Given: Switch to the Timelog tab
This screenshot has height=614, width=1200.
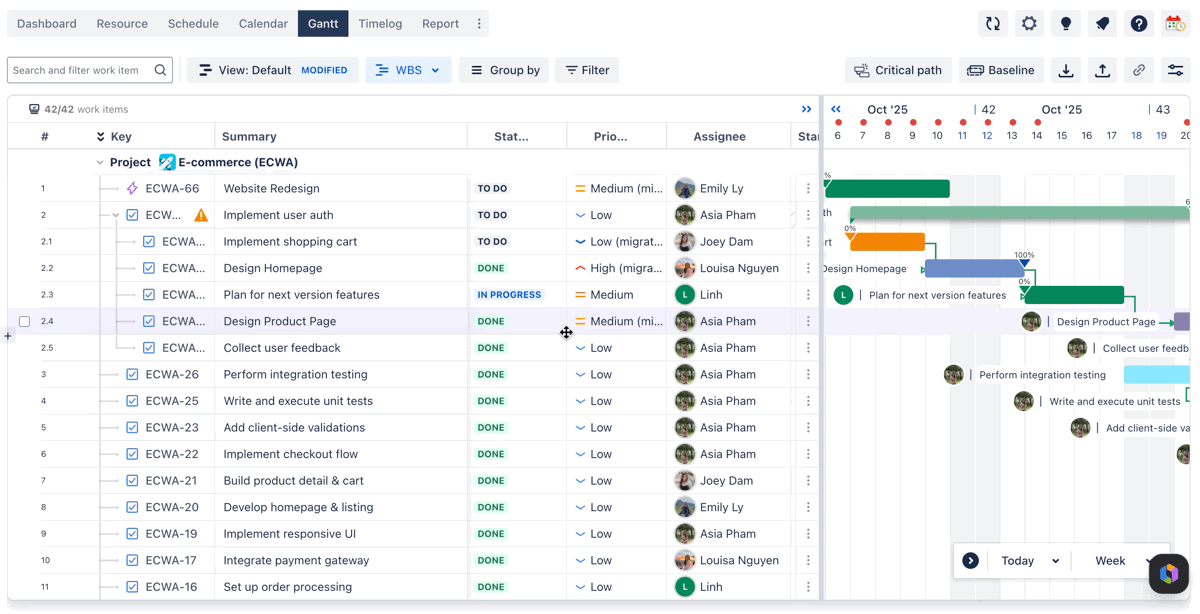Looking at the screenshot, I should pyautogui.click(x=380, y=24).
